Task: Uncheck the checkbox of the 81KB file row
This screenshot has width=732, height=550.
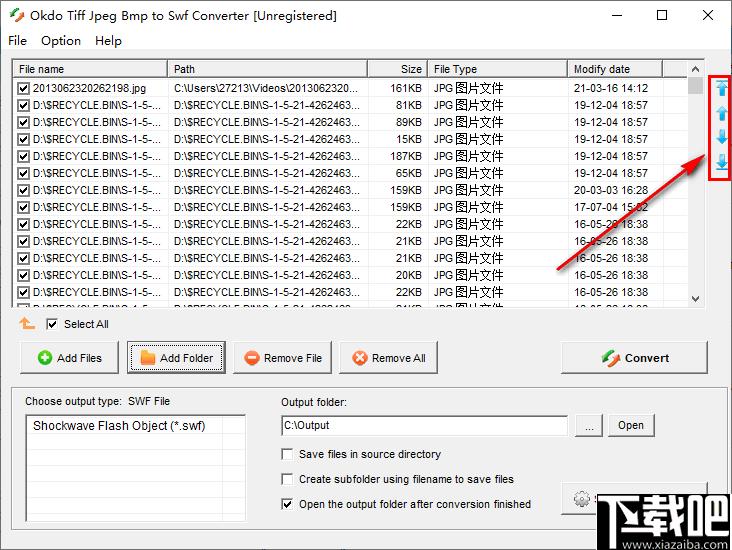Action: [x=23, y=106]
